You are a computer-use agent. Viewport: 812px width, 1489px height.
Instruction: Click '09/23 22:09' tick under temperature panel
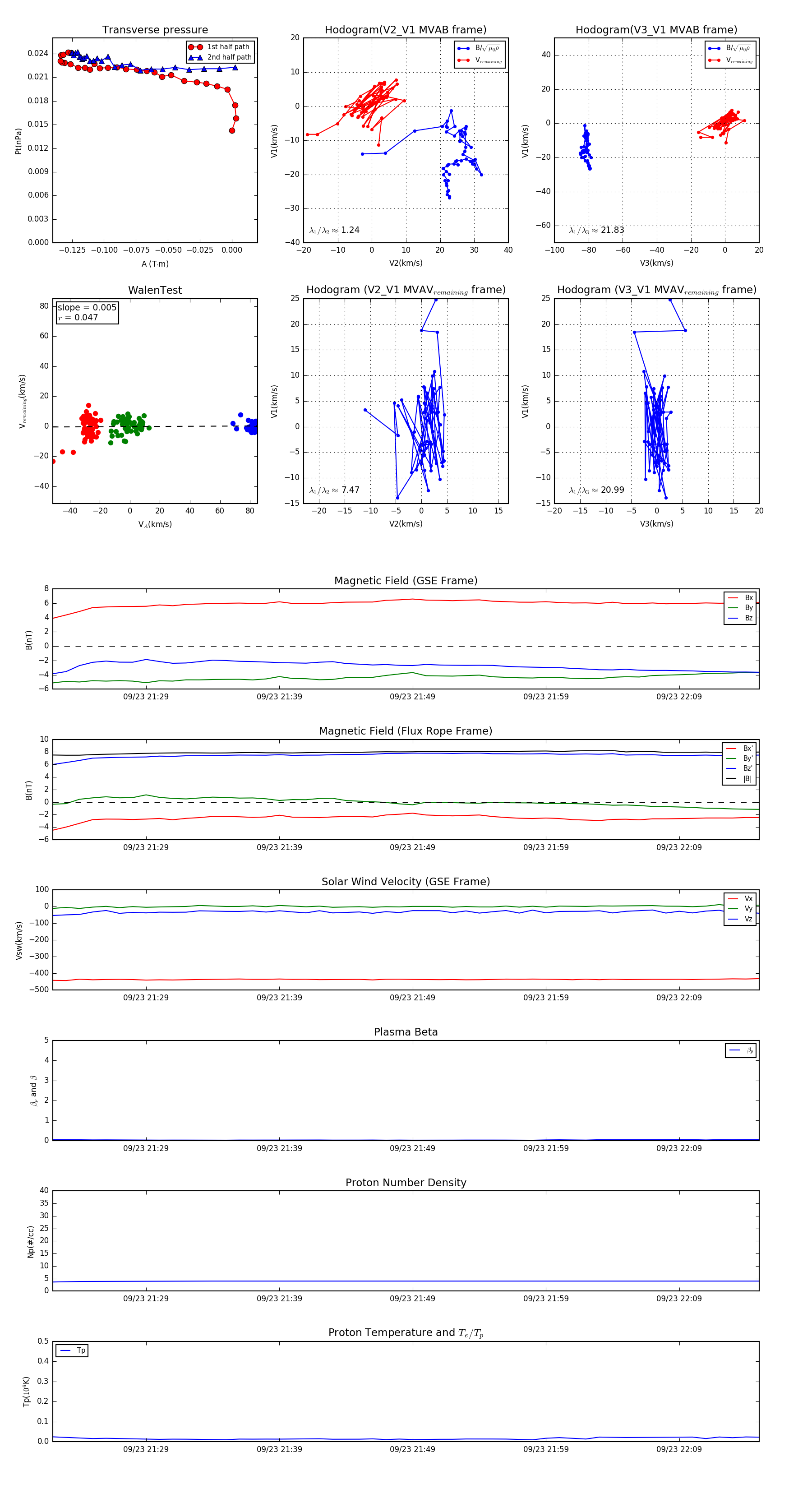(x=679, y=1449)
